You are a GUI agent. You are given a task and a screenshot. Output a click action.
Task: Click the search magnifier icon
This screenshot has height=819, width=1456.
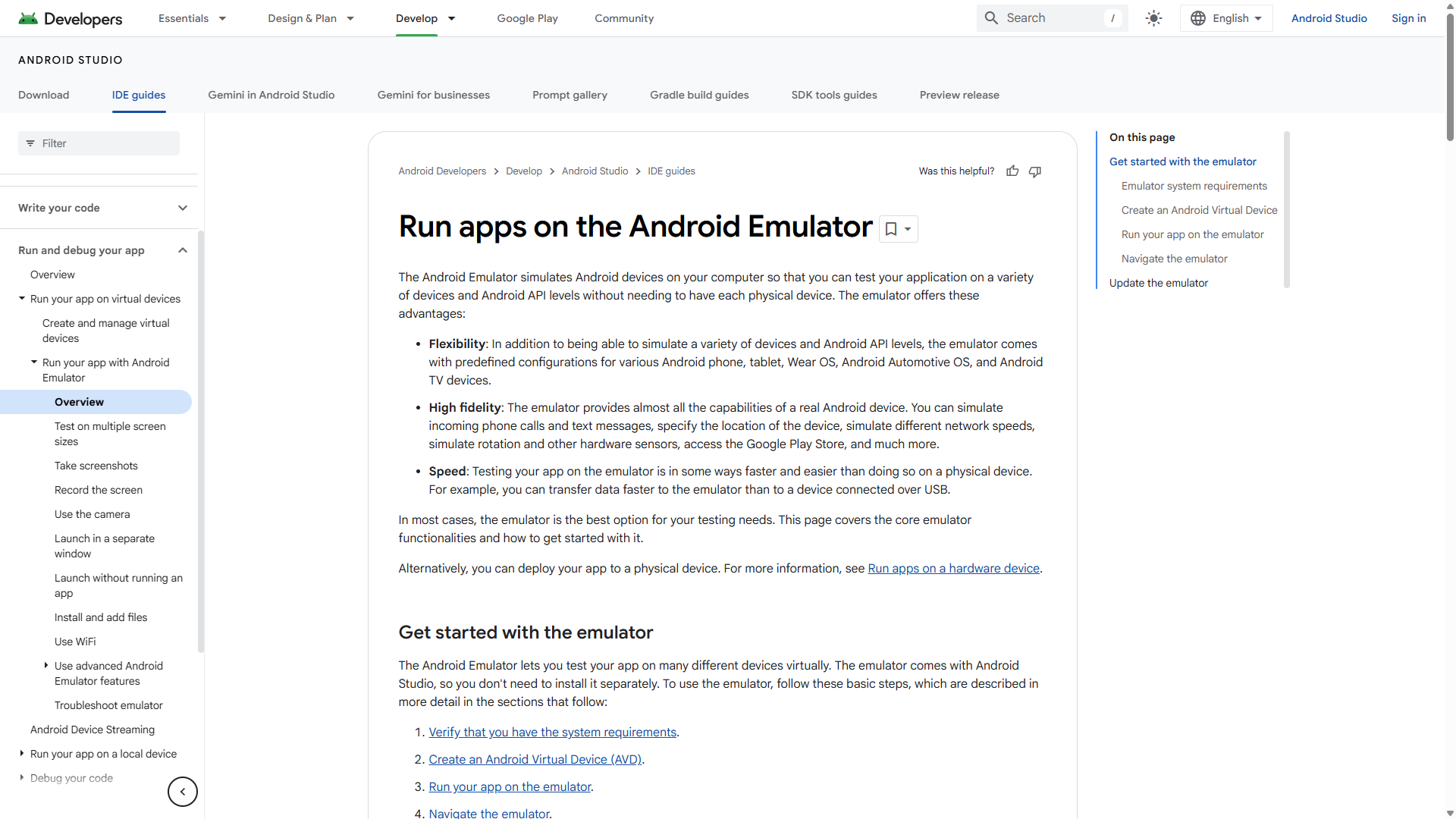(x=991, y=18)
